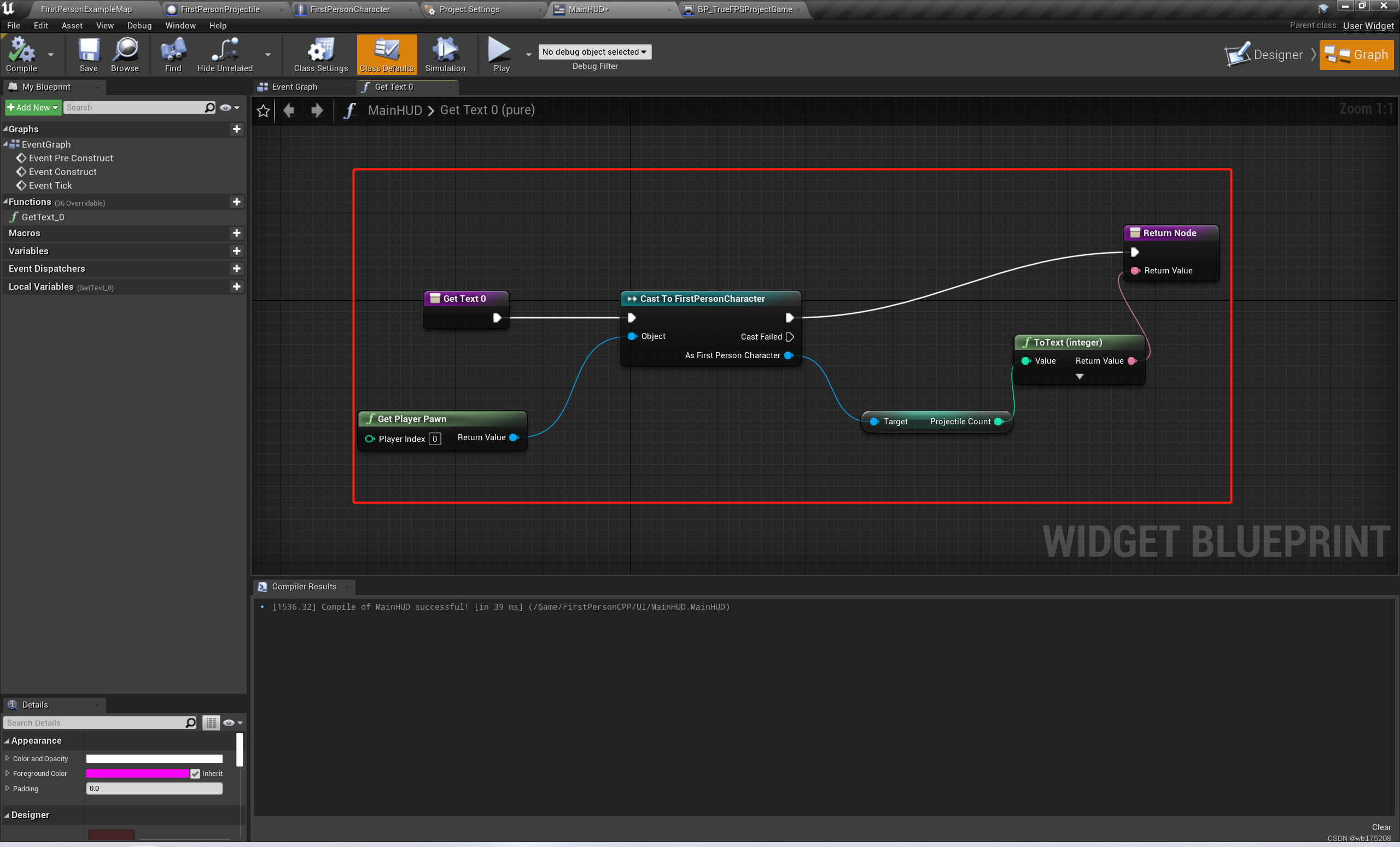
Task: Click the magenta Foreground Color swatch
Action: (x=137, y=773)
